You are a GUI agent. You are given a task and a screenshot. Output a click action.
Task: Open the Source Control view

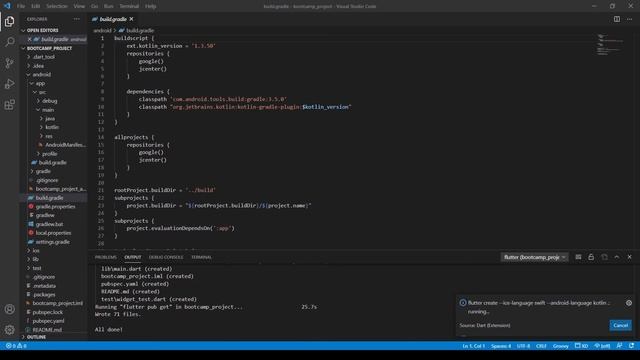[9, 63]
